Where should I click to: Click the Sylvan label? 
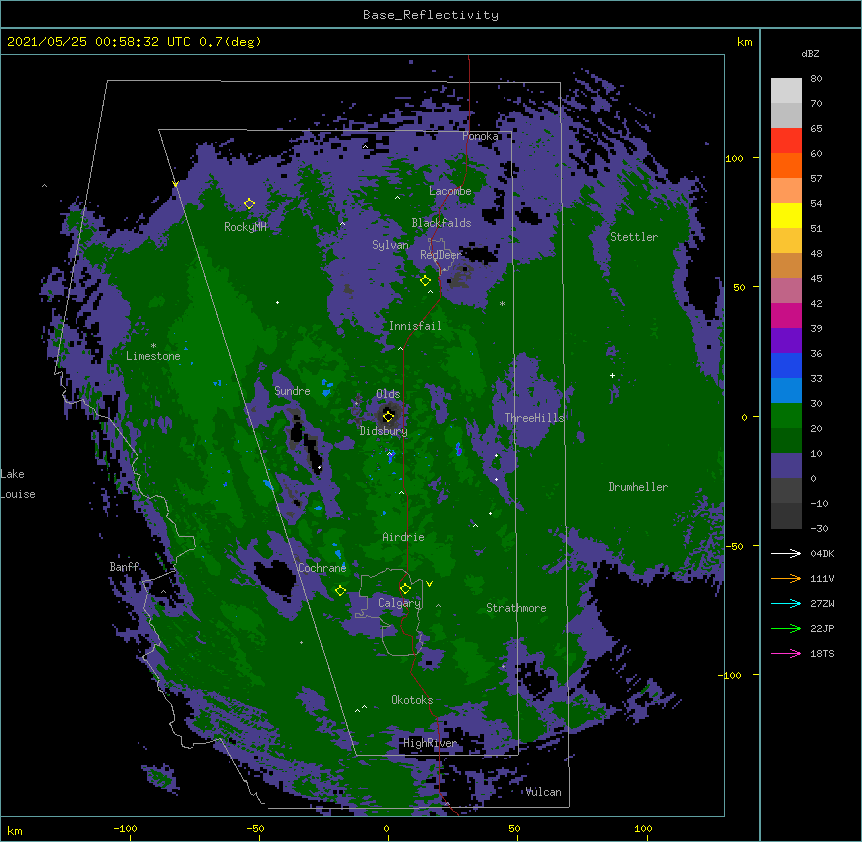(x=390, y=245)
